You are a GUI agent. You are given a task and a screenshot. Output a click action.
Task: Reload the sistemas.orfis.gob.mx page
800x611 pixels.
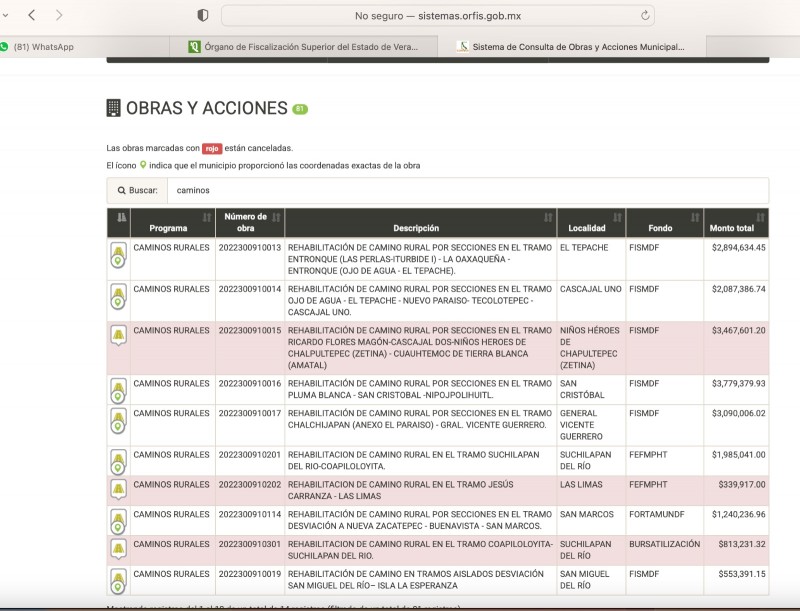click(x=645, y=15)
